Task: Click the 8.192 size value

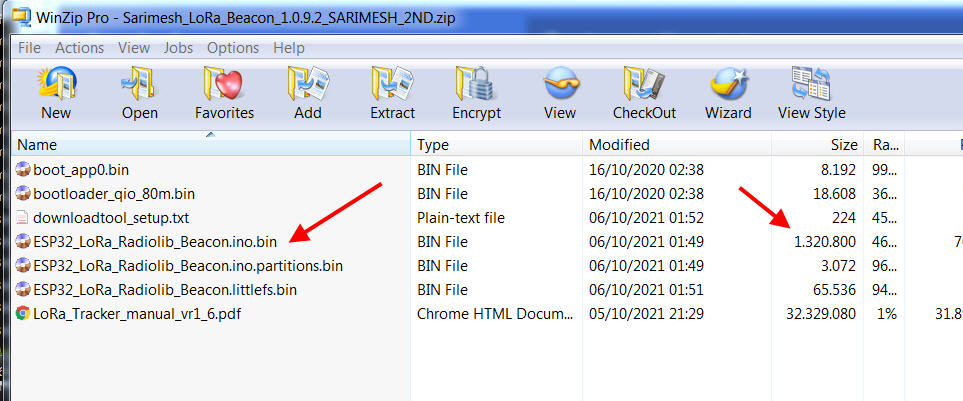Action: coord(838,169)
